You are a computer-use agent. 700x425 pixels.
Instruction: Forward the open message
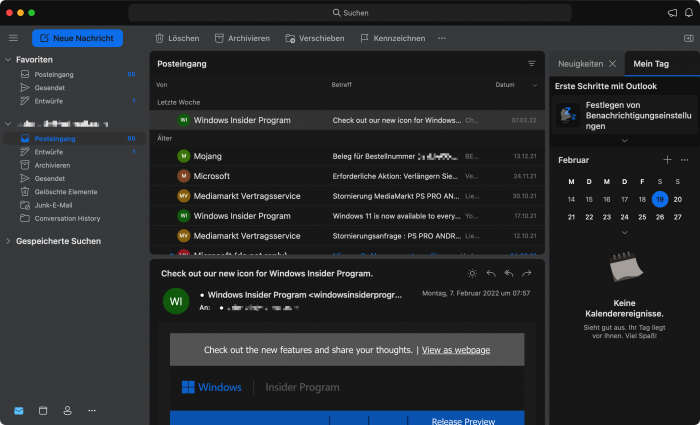[527, 273]
